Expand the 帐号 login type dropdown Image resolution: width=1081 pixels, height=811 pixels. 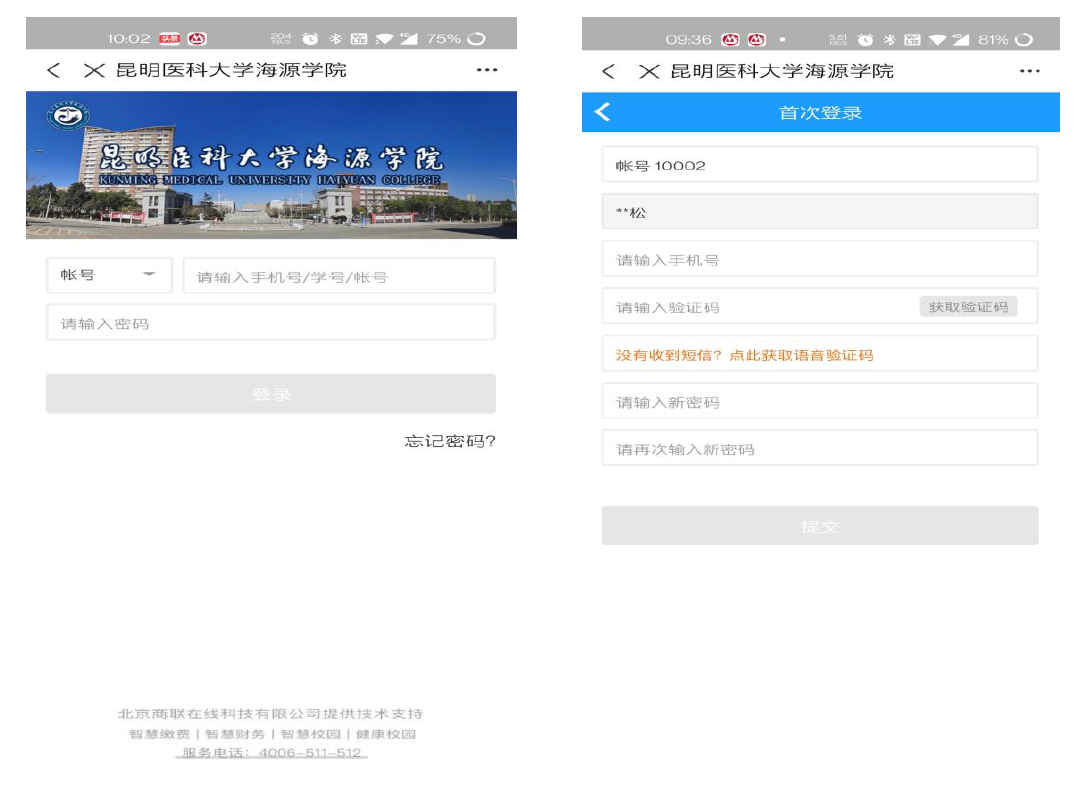(109, 275)
